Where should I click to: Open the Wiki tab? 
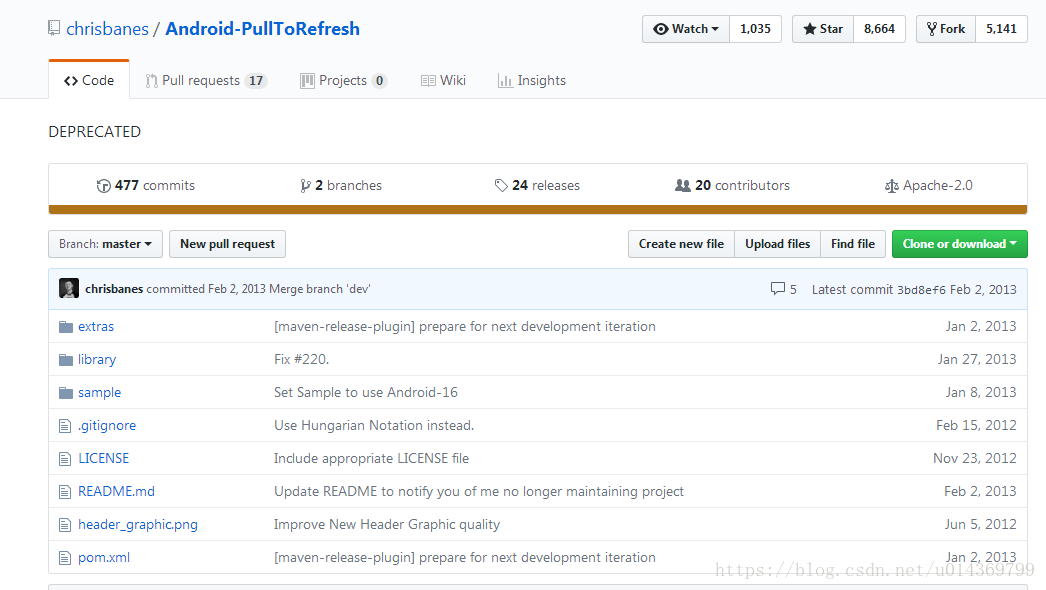[443, 80]
